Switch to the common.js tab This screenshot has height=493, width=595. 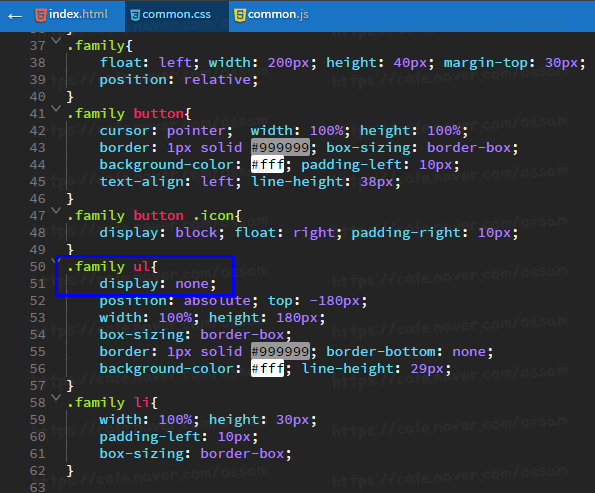(x=272, y=14)
